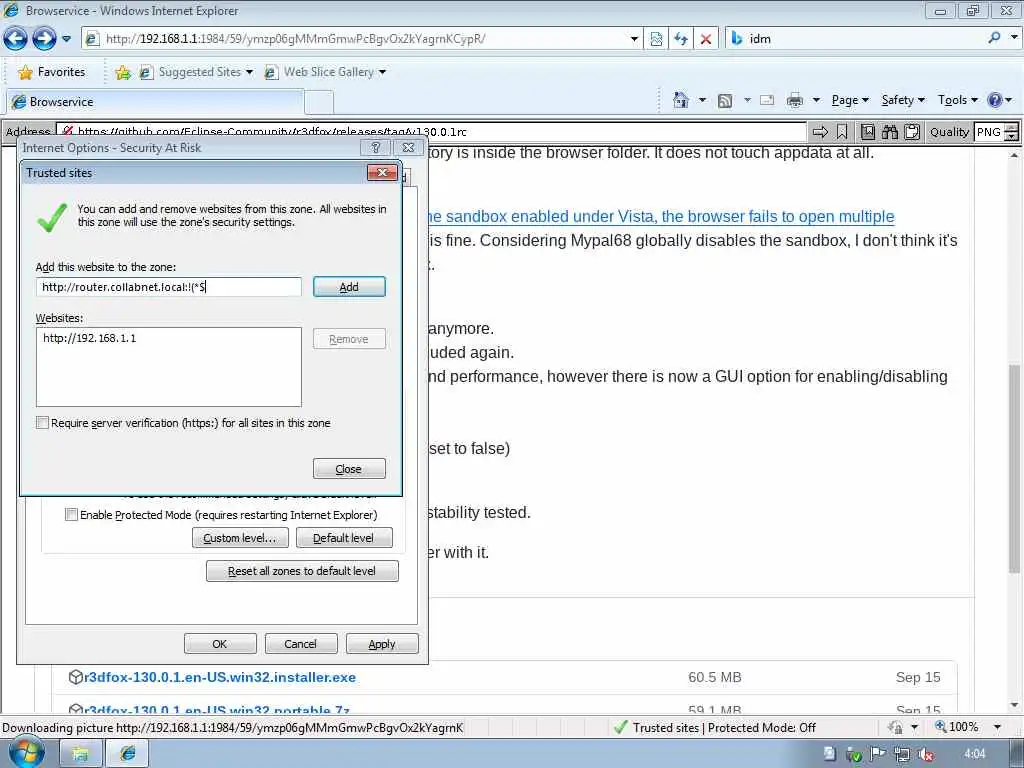The image size is (1024, 768).
Task: Click the taskbar clock showing 4:04
Action: click(974, 754)
